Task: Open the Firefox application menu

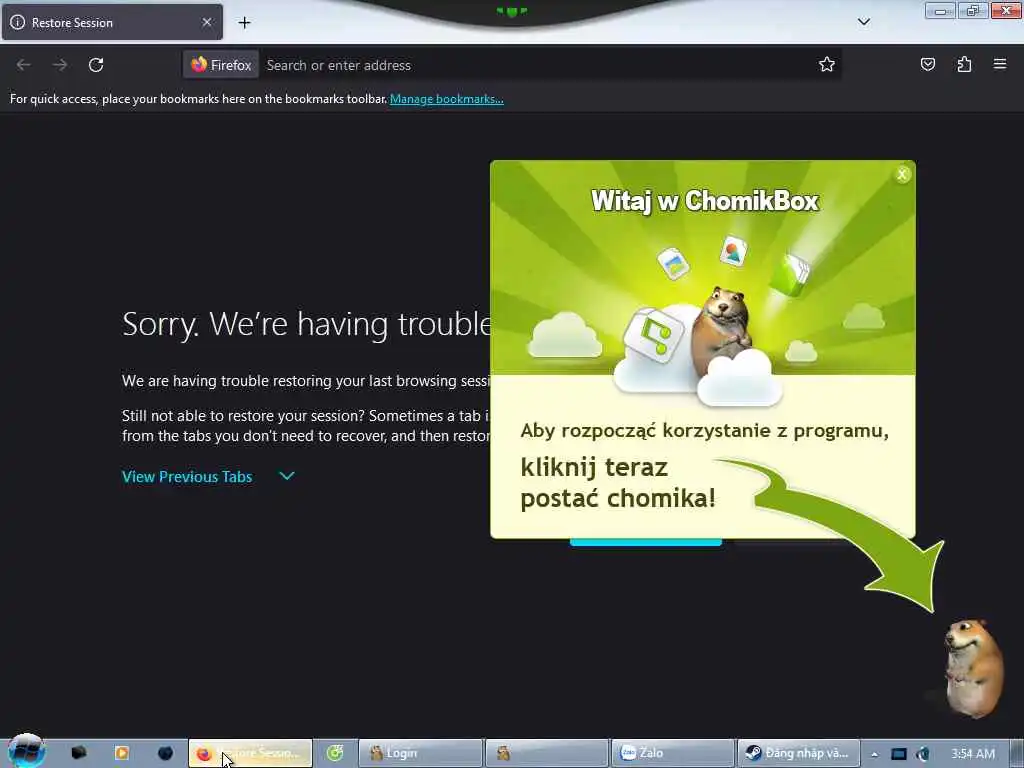Action: pos(1000,64)
